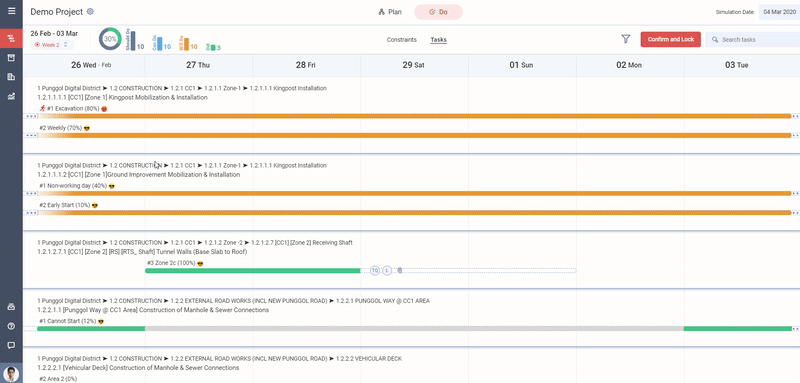Switch to Plan mode
The height and width of the screenshot is (383, 800).
390,12
